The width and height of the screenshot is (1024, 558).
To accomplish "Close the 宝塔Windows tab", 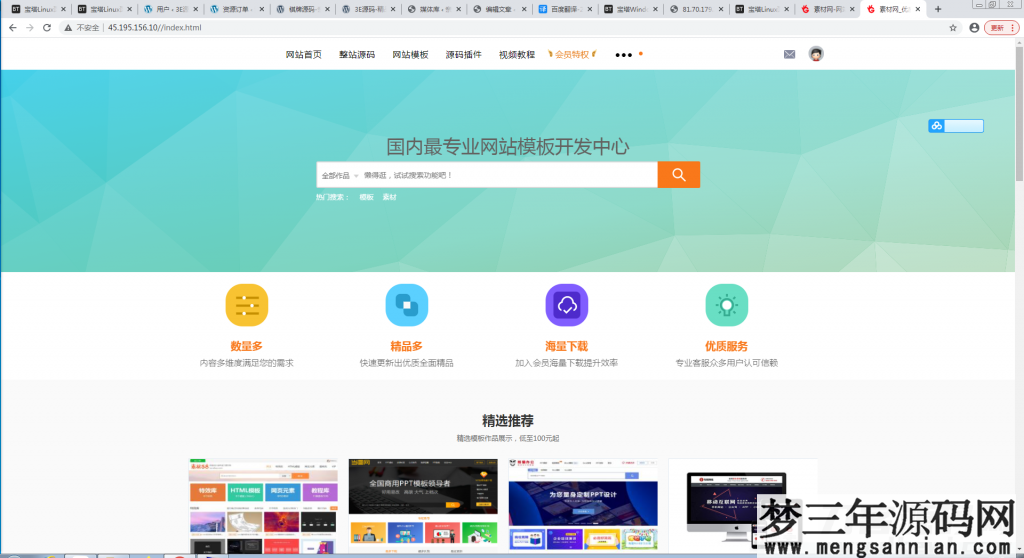I will click(x=655, y=9).
